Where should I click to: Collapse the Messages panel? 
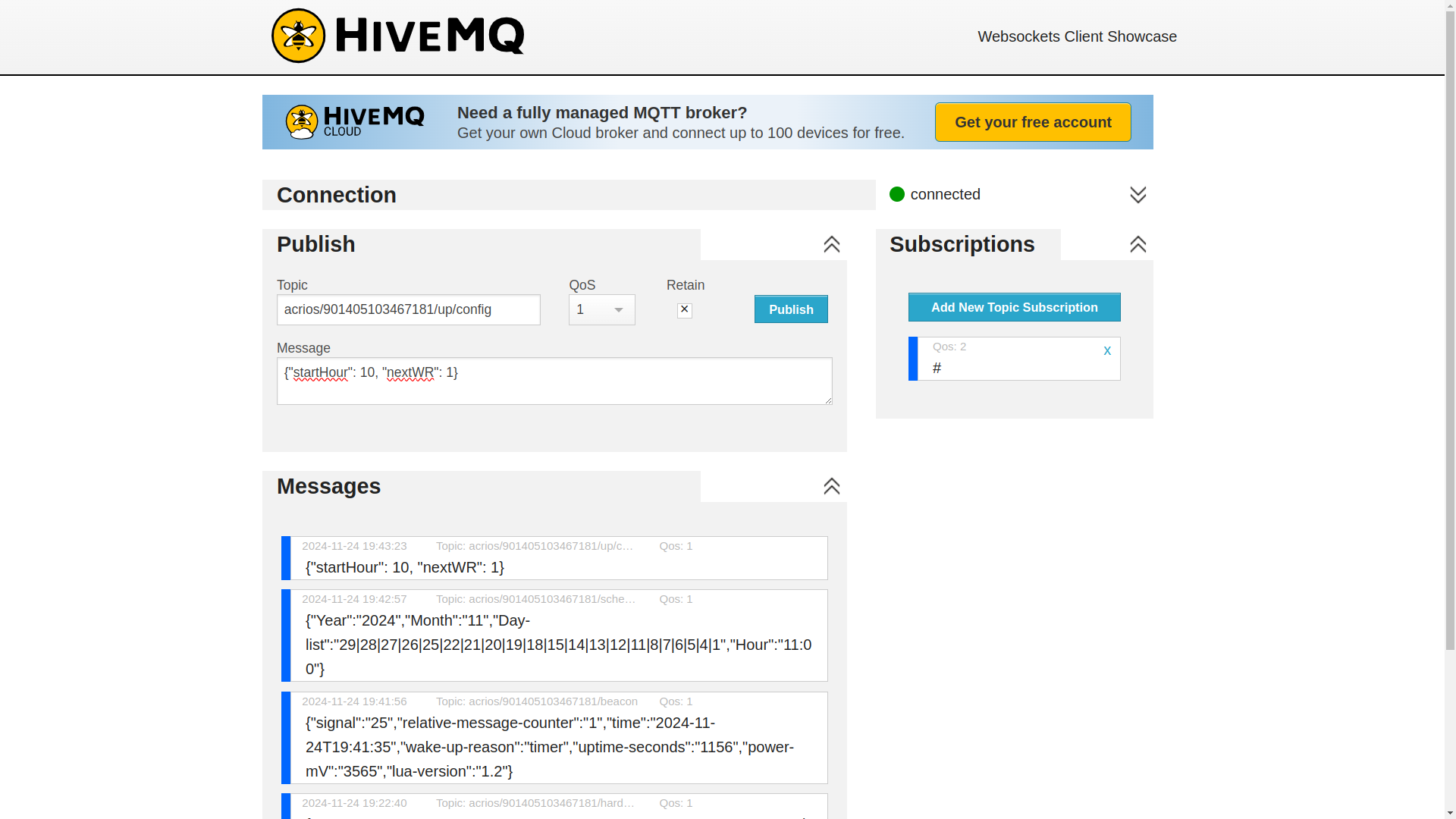click(x=831, y=486)
